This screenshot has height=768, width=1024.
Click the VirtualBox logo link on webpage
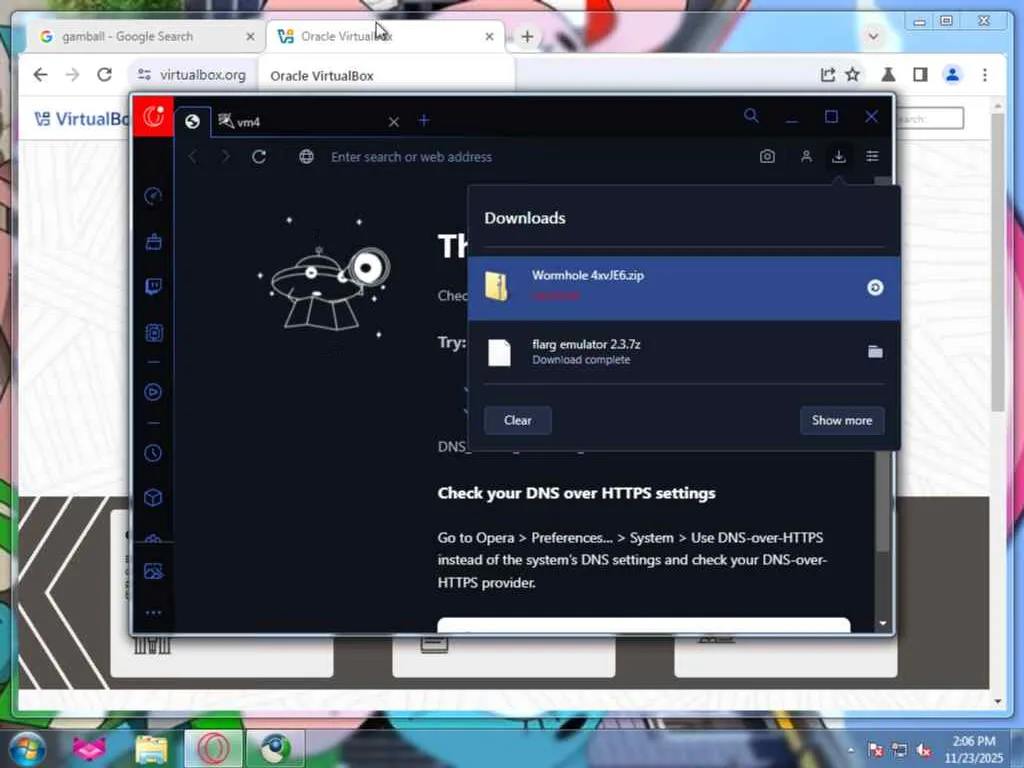82,119
